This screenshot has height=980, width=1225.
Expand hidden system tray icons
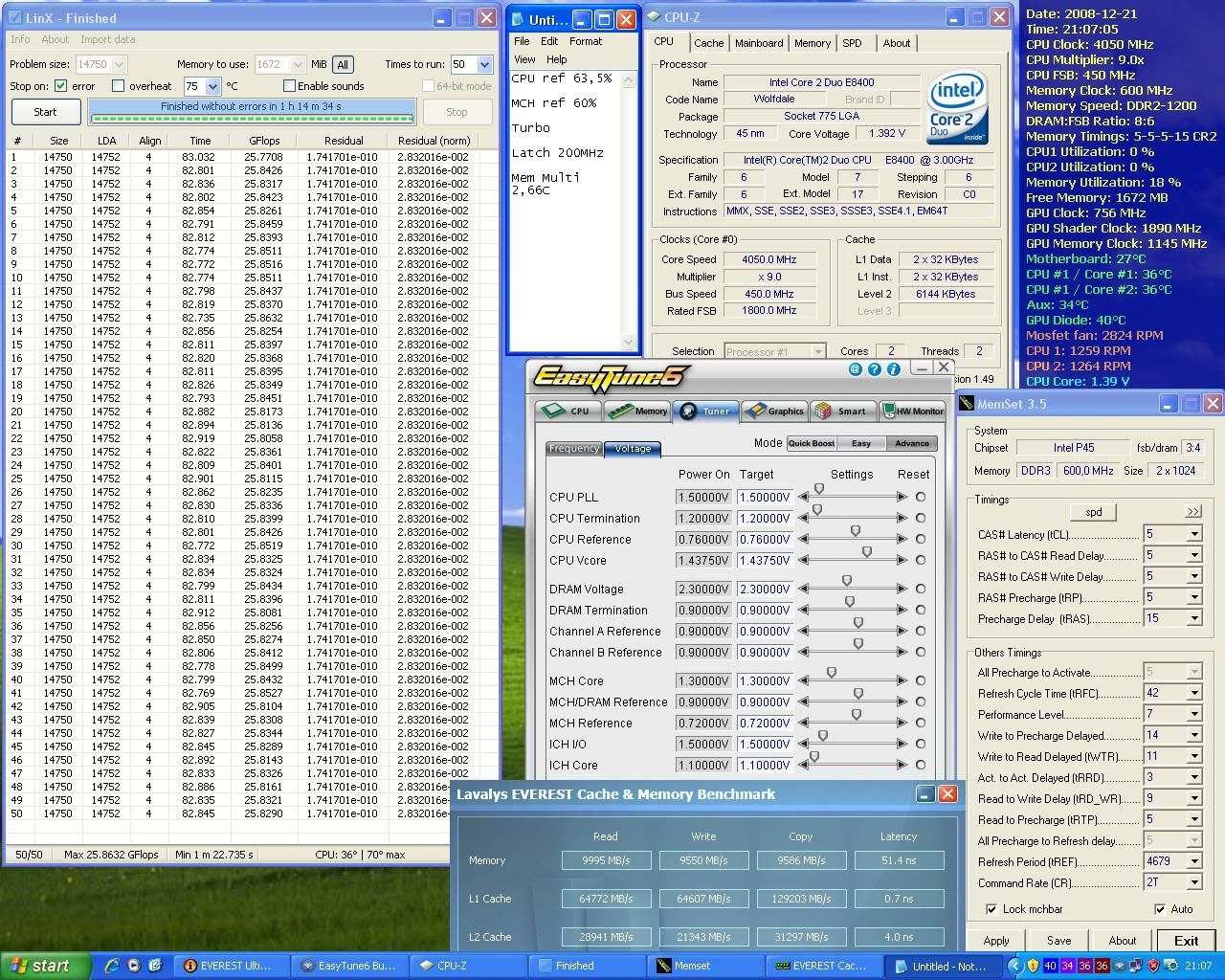(1017, 966)
